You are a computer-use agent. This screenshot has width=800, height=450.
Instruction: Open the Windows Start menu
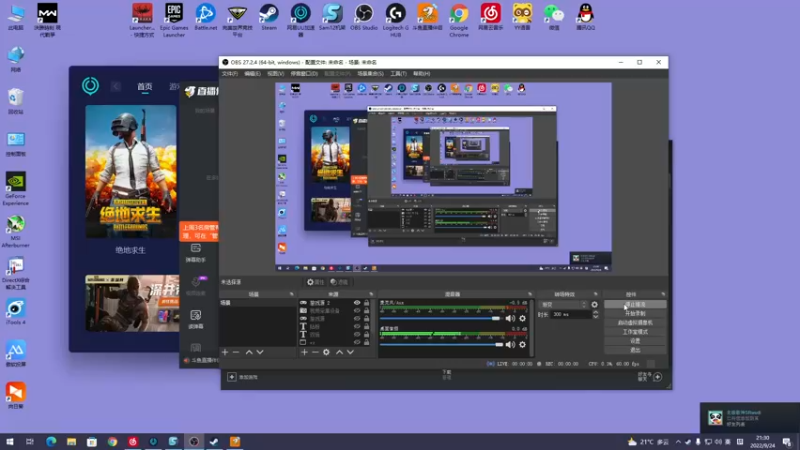pyautogui.click(x=10, y=442)
